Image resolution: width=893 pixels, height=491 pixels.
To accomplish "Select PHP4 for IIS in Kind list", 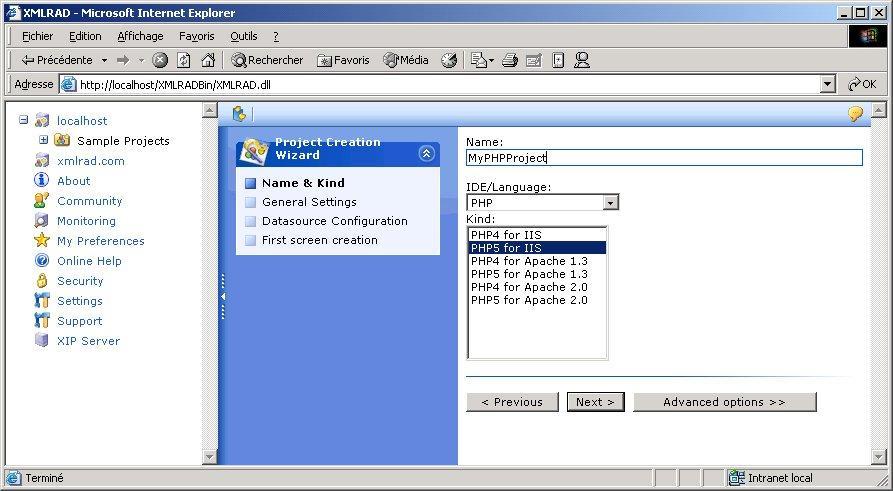I will (x=506, y=235).
